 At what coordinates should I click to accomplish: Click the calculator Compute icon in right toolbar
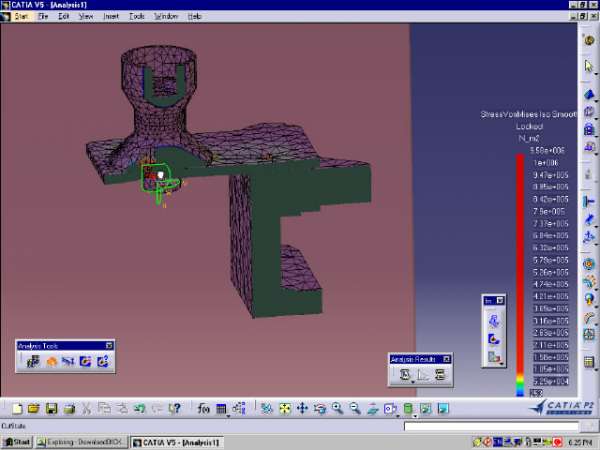click(589, 362)
